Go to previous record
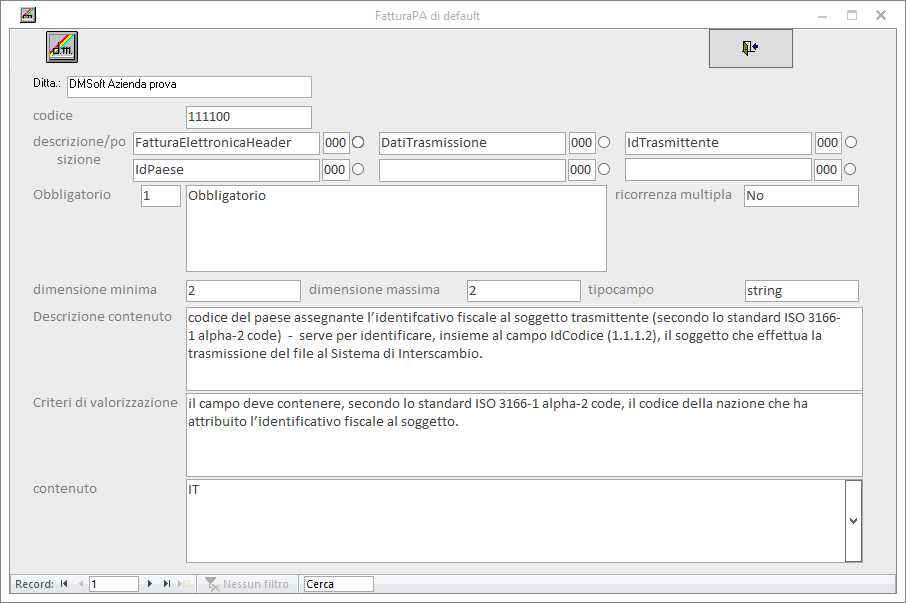This screenshot has width=906, height=603. click(81, 584)
